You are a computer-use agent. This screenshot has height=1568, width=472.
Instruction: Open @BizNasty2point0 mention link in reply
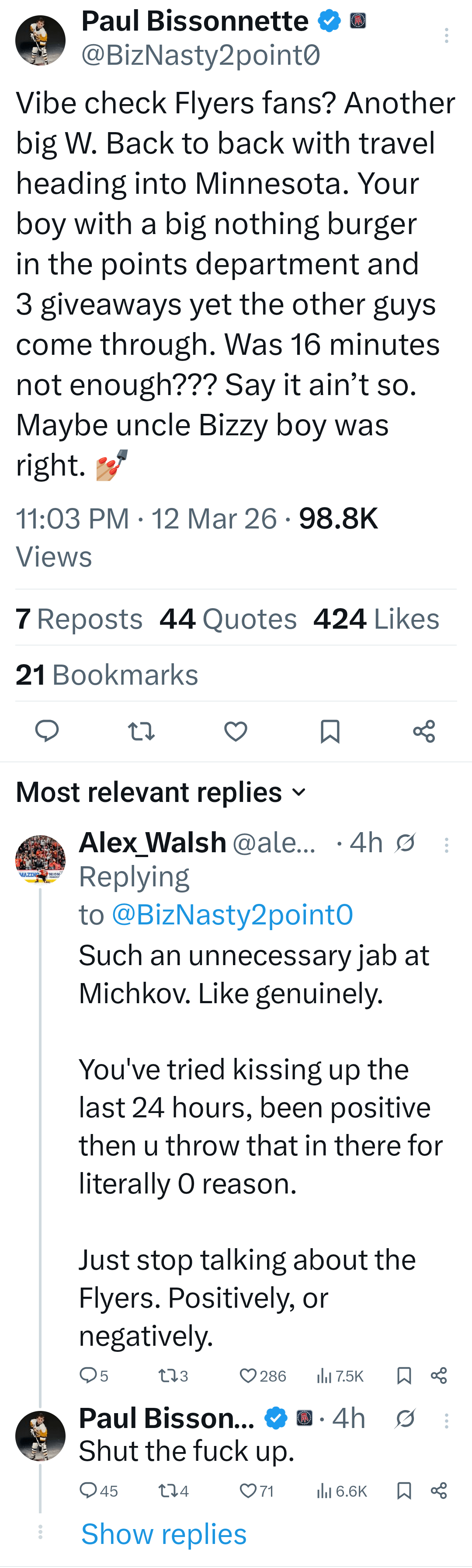(x=232, y=915)
